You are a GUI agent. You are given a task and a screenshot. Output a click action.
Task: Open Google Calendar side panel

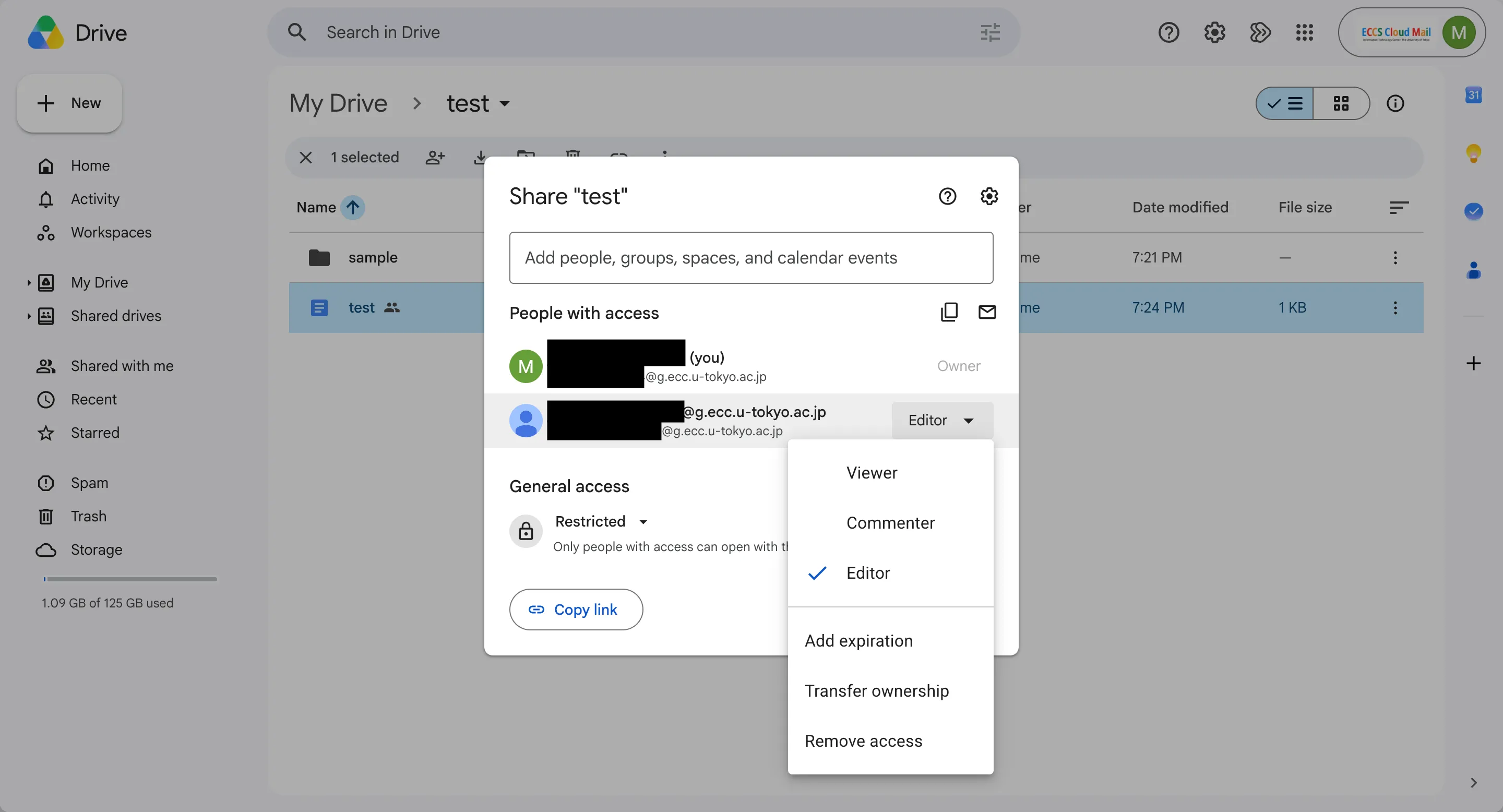click(x=1474, y=94)
